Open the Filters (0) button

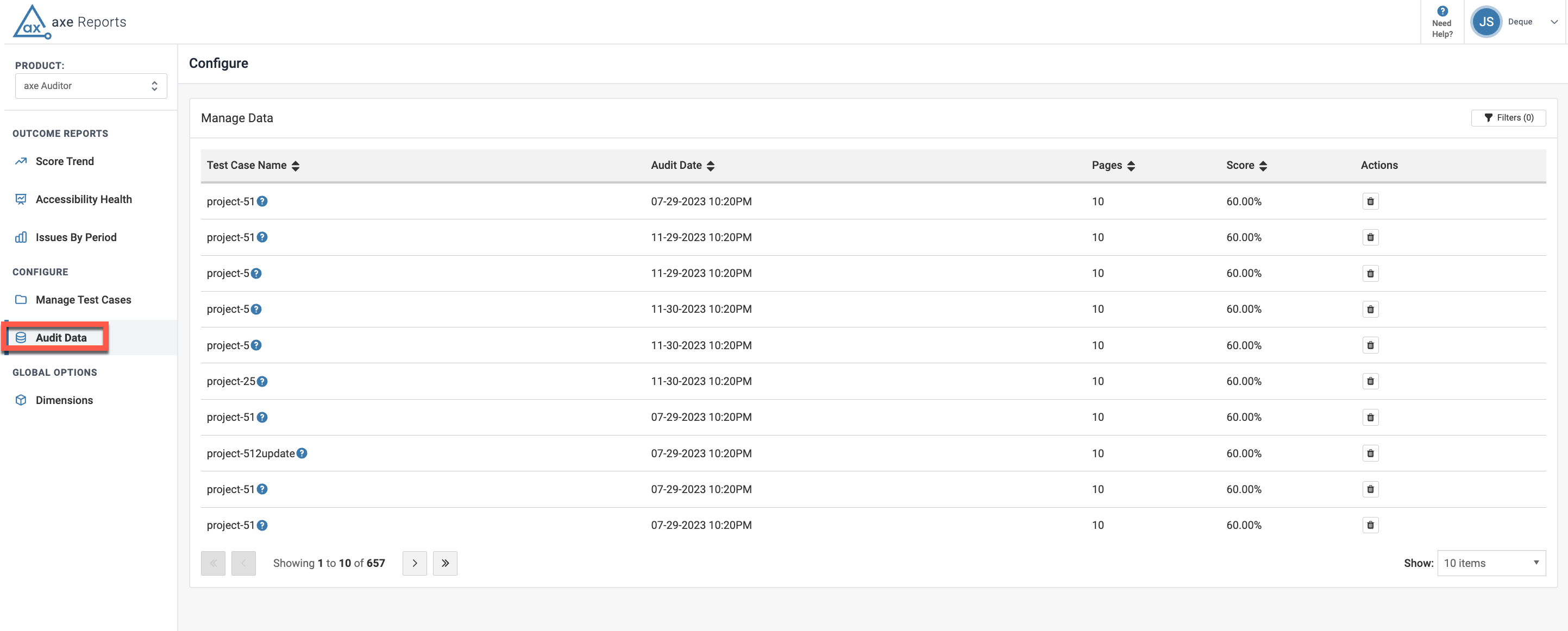(1508, 118)
